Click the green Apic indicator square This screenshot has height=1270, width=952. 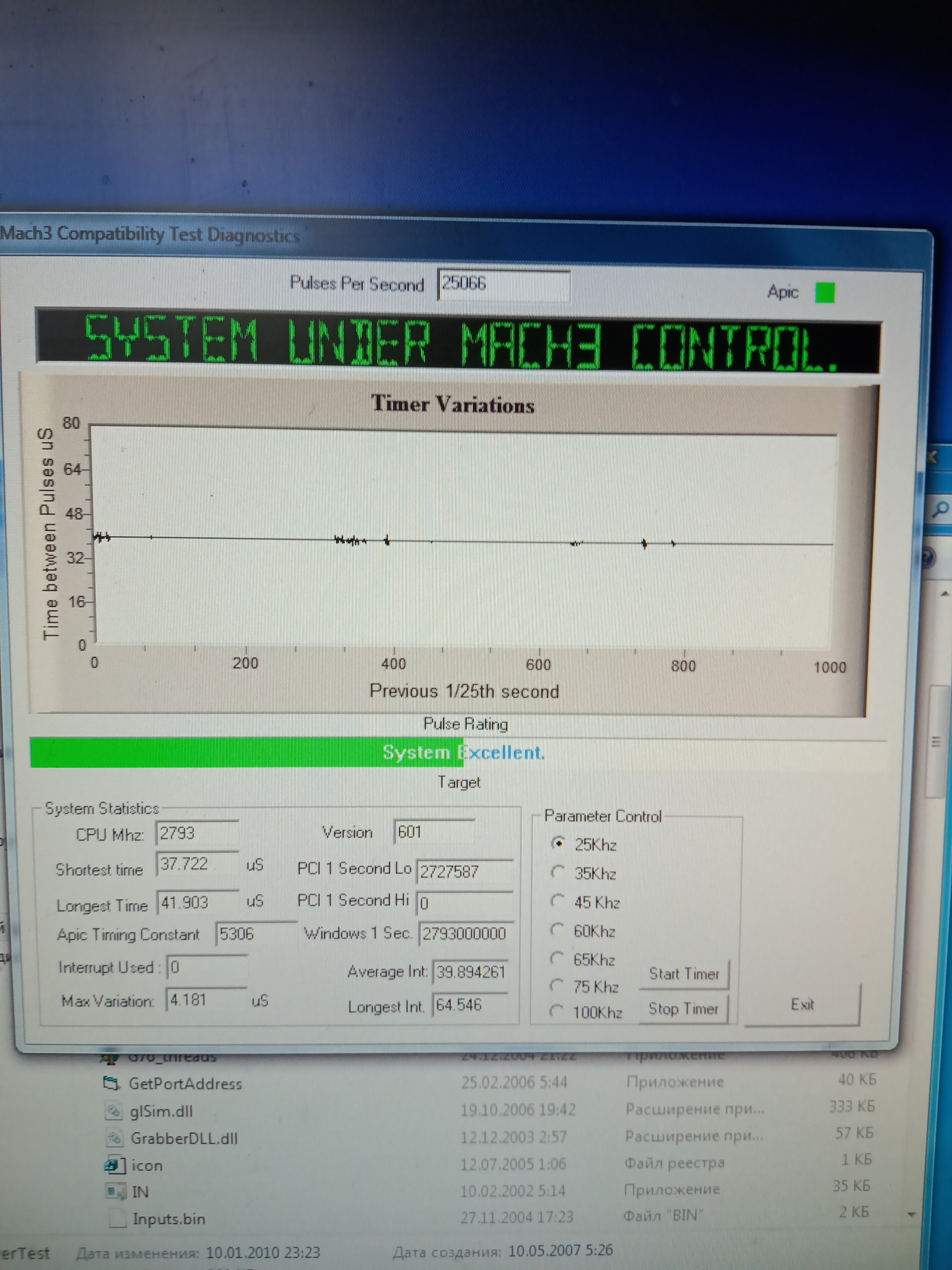point(824,293)
